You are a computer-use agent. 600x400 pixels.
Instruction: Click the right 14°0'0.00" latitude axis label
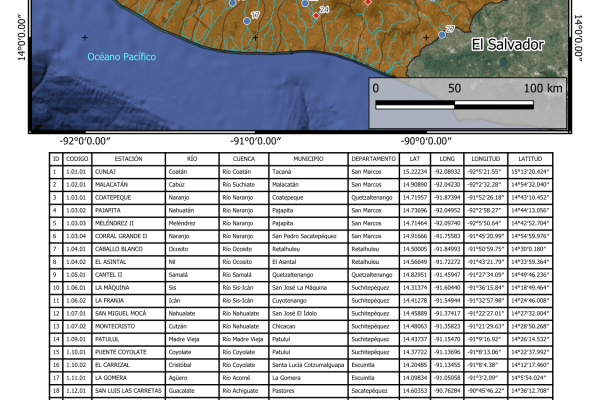click(578, 38)
